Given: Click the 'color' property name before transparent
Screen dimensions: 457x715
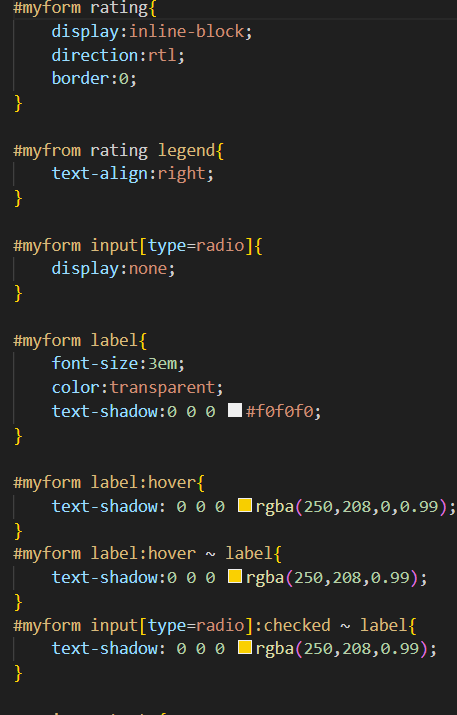Looking at the screenshot, I should pyautogui.click(x=76, y=388).
